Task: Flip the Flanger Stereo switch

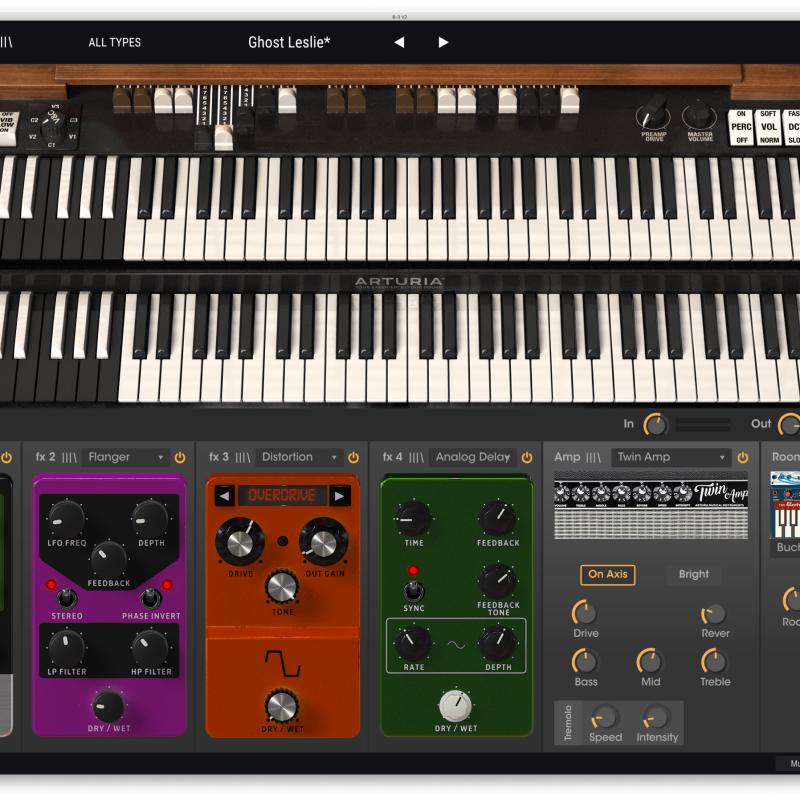Action: tap(66, 597)
